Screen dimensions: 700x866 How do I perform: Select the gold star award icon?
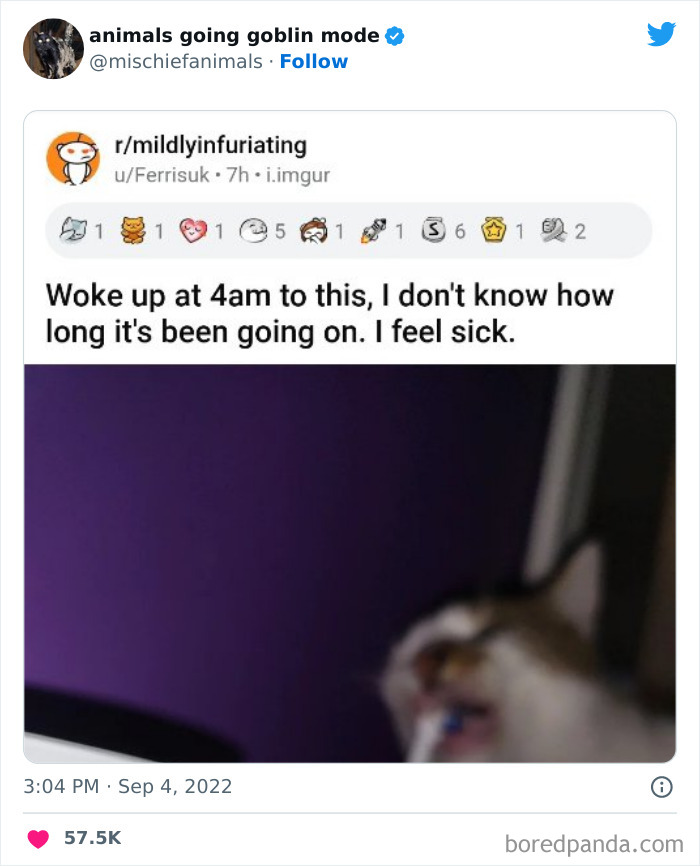coord(493,230)
